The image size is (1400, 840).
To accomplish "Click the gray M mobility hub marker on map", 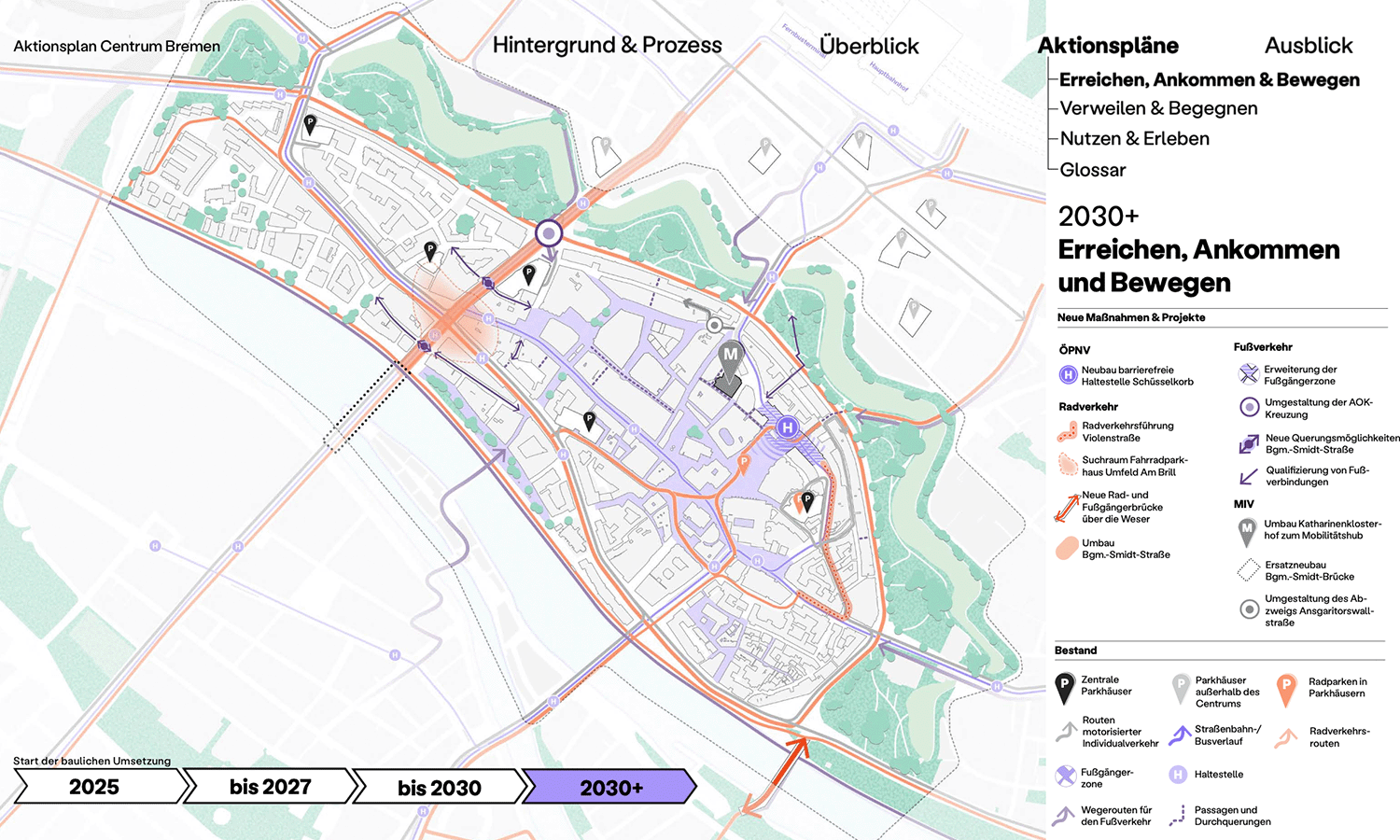I will click(x=731, y=357).
